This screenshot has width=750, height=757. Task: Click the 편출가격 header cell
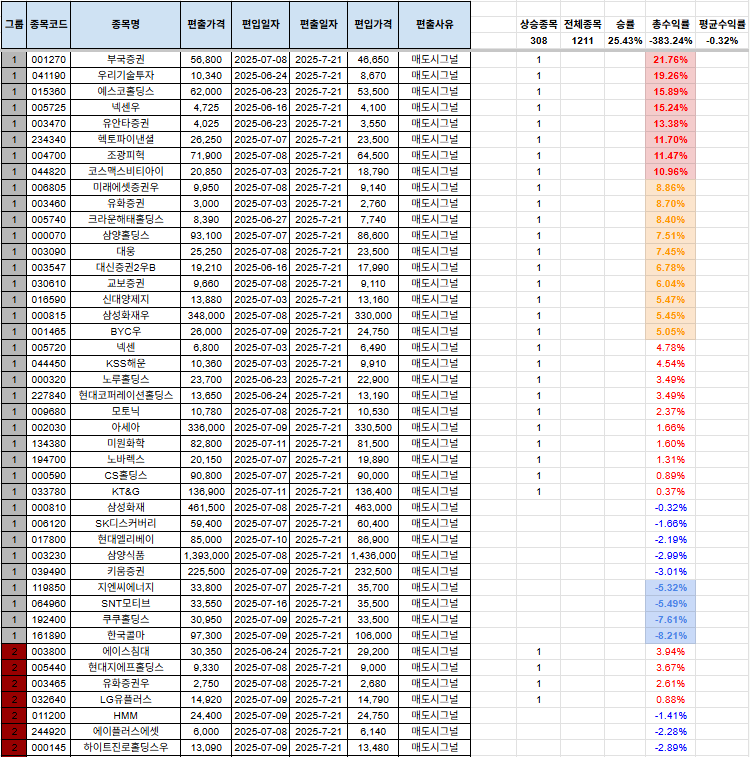click(x=206, y=25)
